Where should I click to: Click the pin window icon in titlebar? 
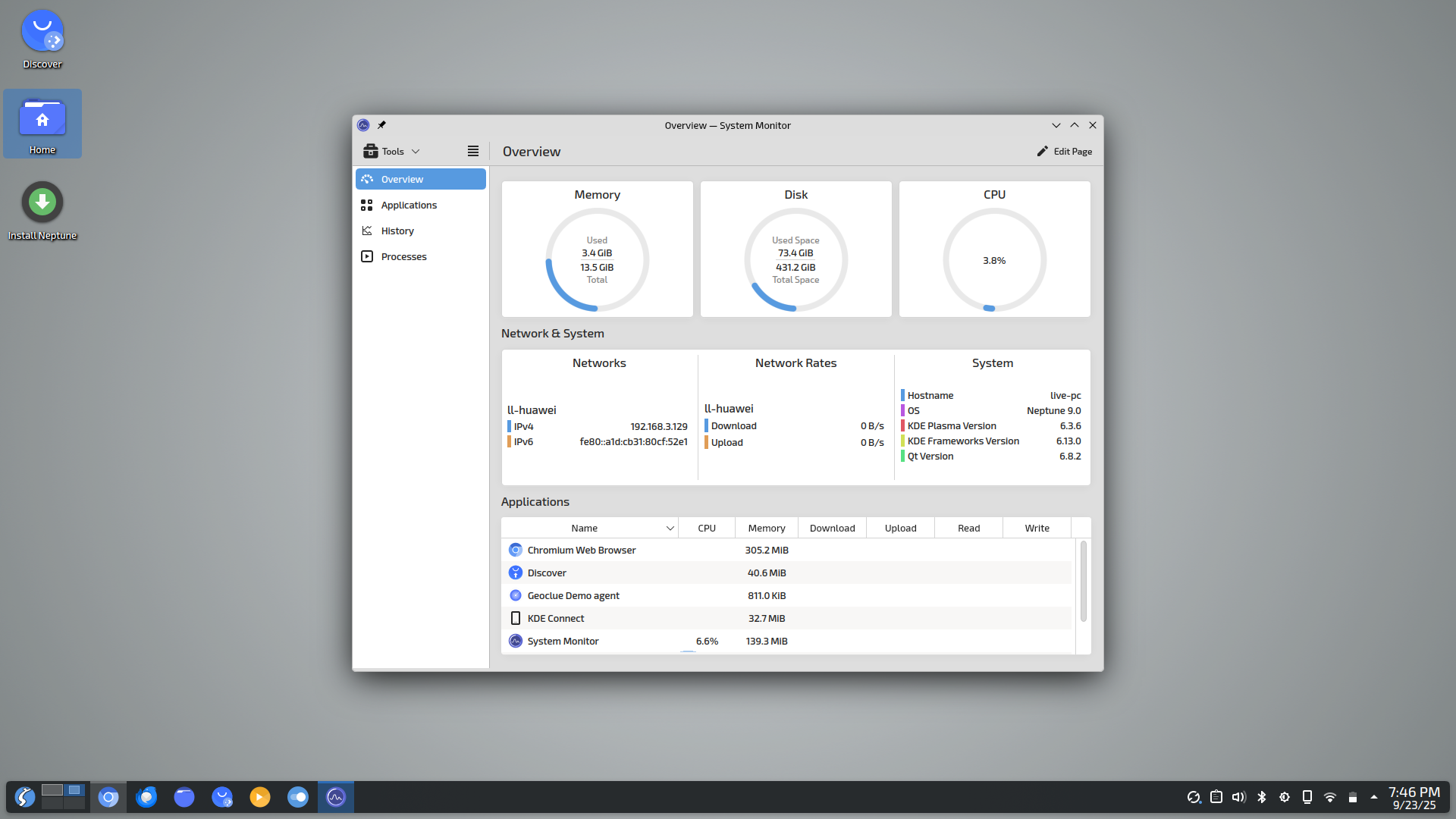[382, 125]
